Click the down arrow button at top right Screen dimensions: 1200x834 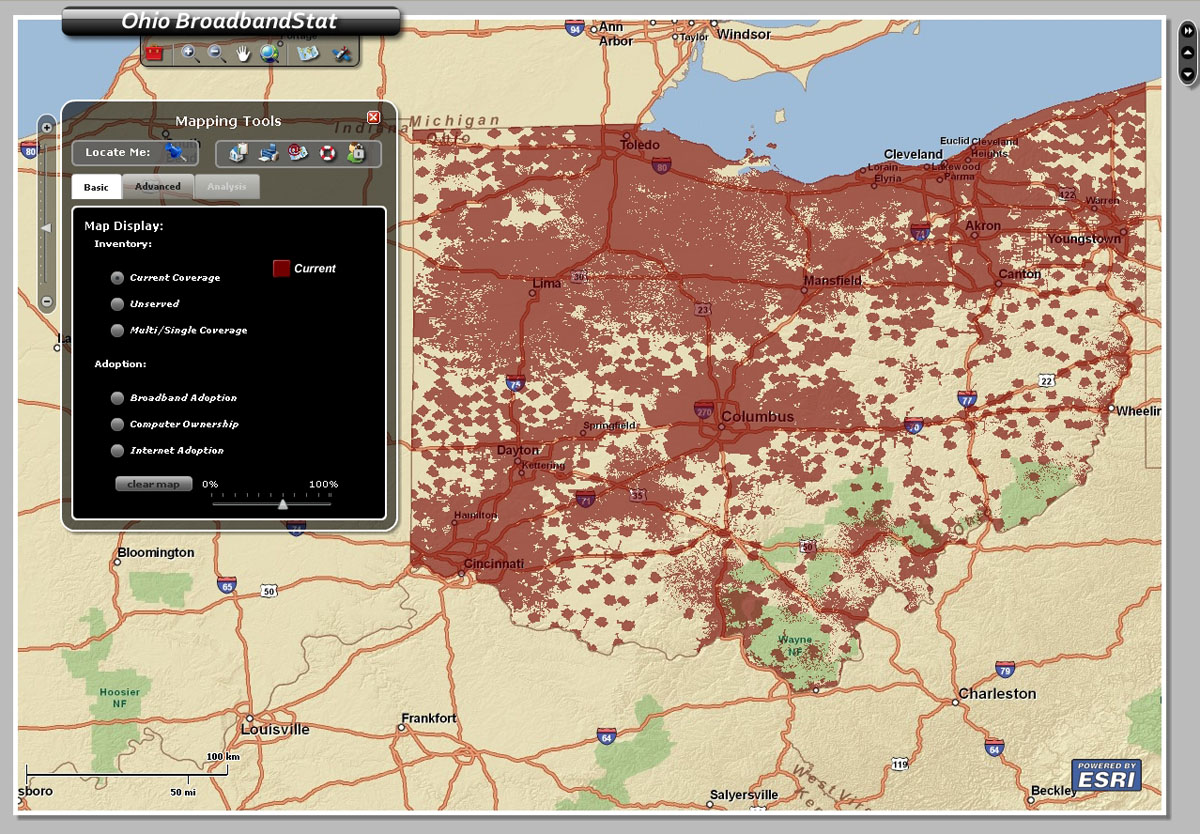(x=1187, y=74)
